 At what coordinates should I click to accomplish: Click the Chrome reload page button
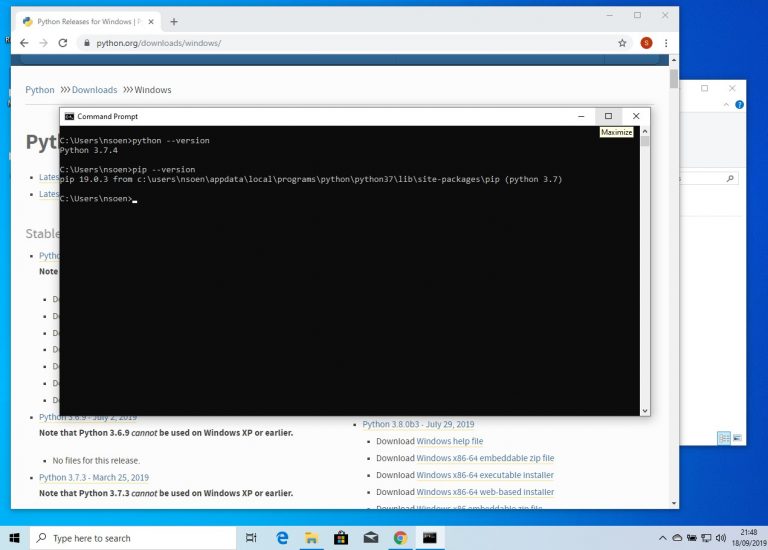63,43
